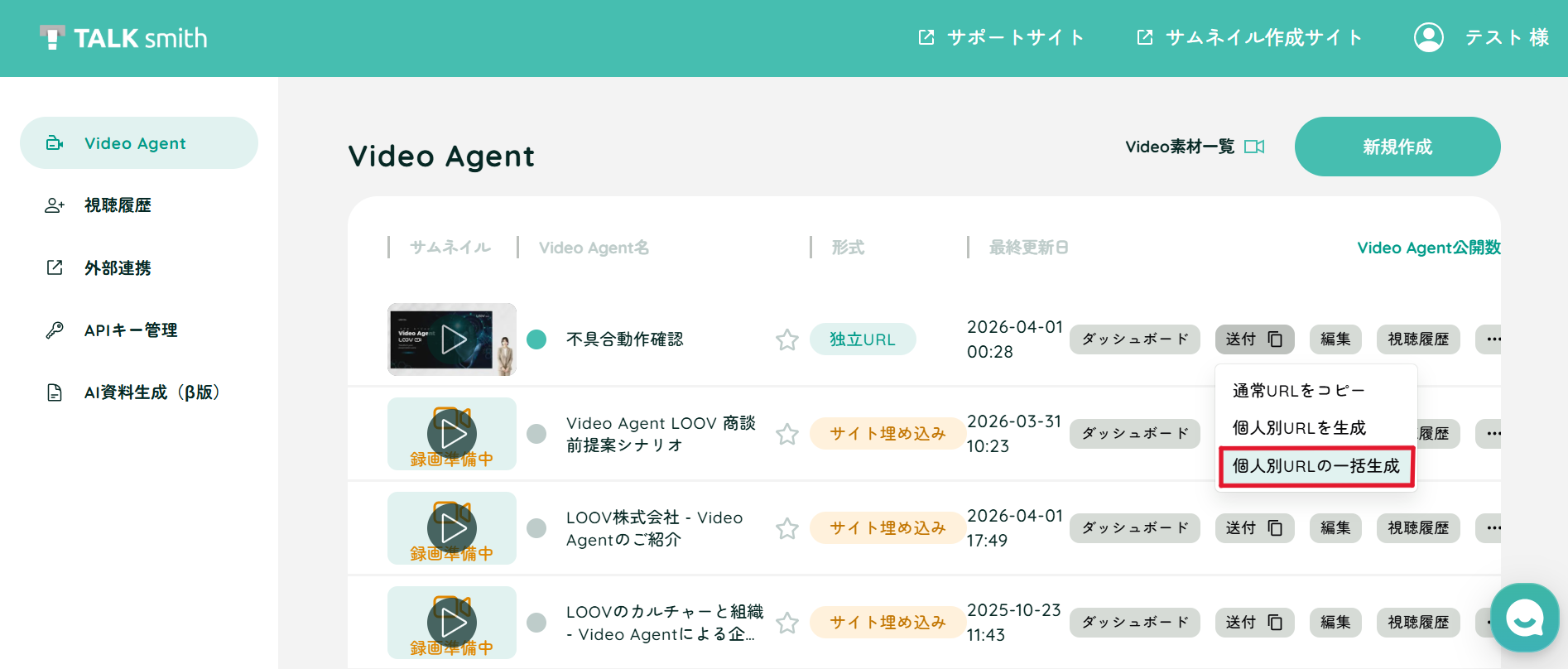Select 個人別URLの一括生成 menu item
The image size is (1568, 669).
[1316, 466]
